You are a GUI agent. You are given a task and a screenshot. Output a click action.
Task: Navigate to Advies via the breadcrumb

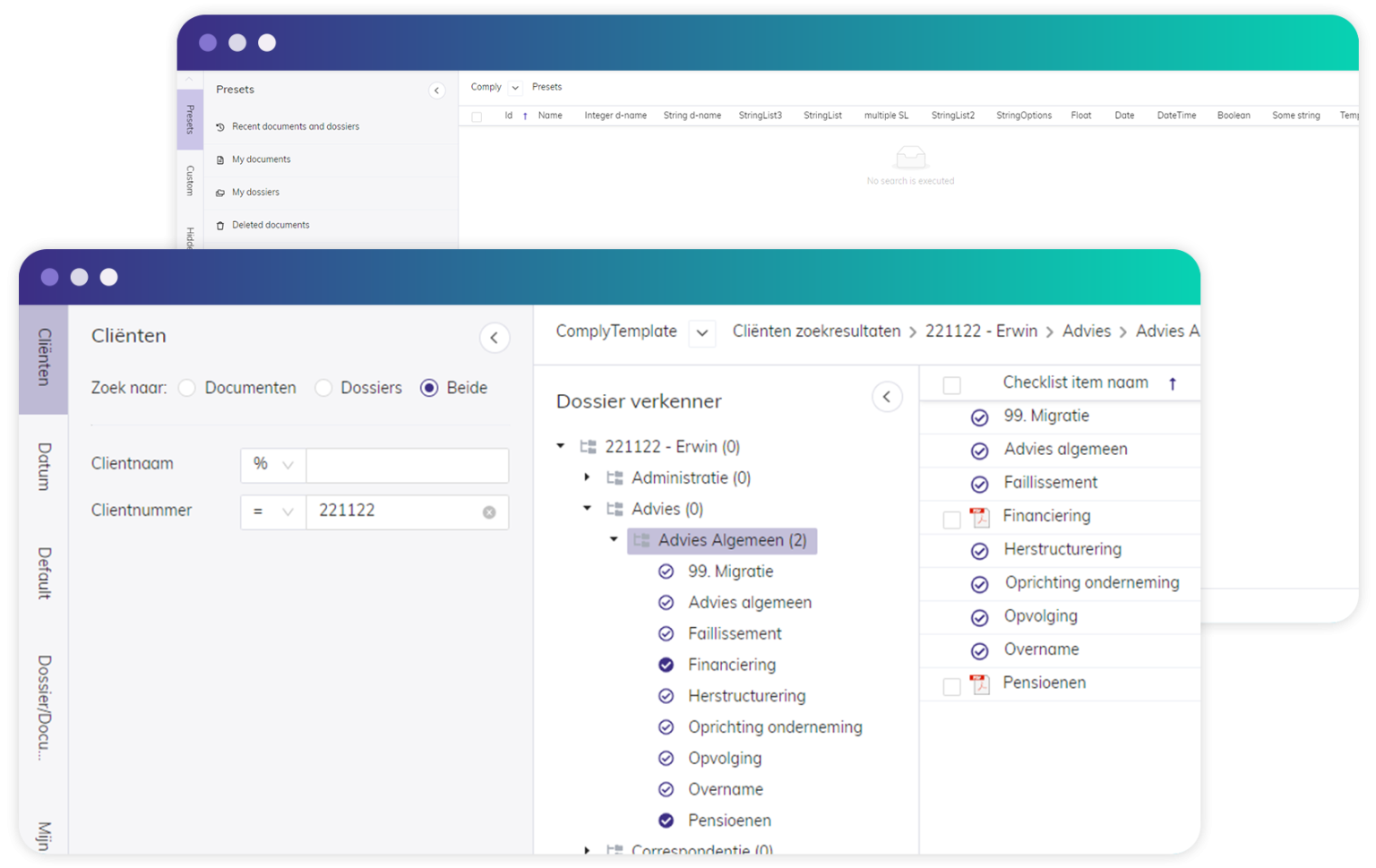[x=1087, y=331]
